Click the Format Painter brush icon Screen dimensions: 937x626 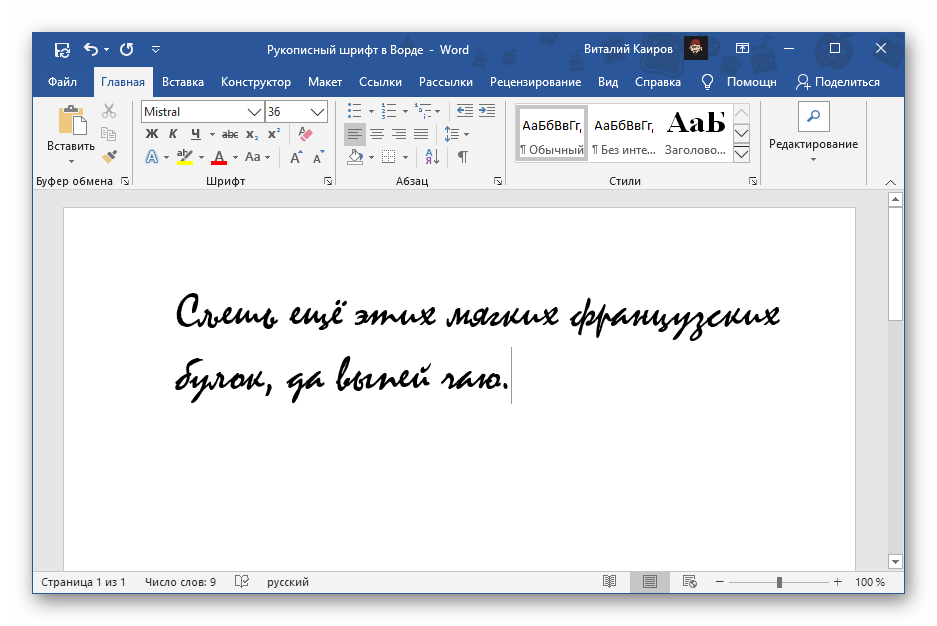pyautogui.click(x=109, y=156)
